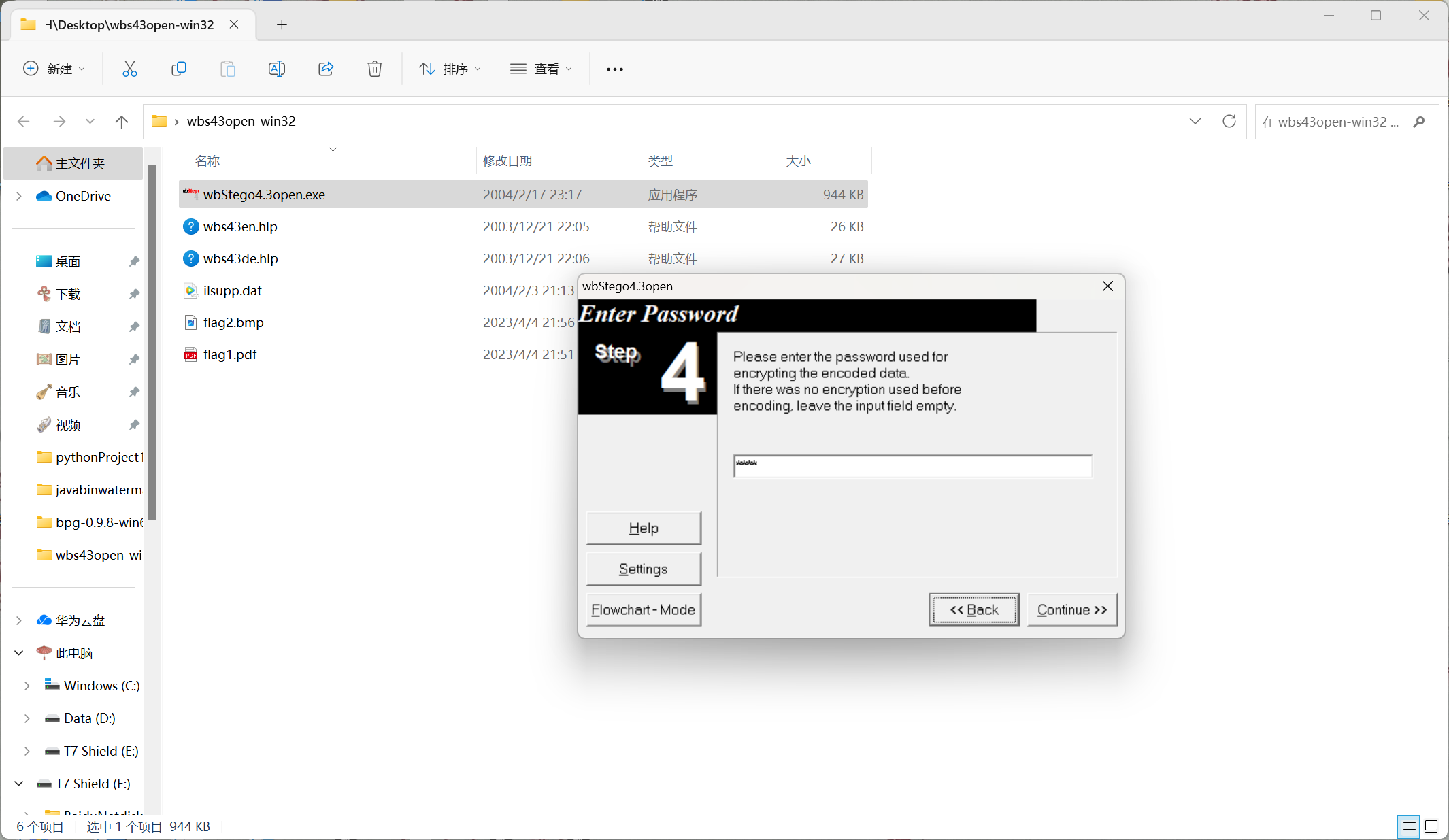Click the search magnifier icon

[x=1419, y=122]
